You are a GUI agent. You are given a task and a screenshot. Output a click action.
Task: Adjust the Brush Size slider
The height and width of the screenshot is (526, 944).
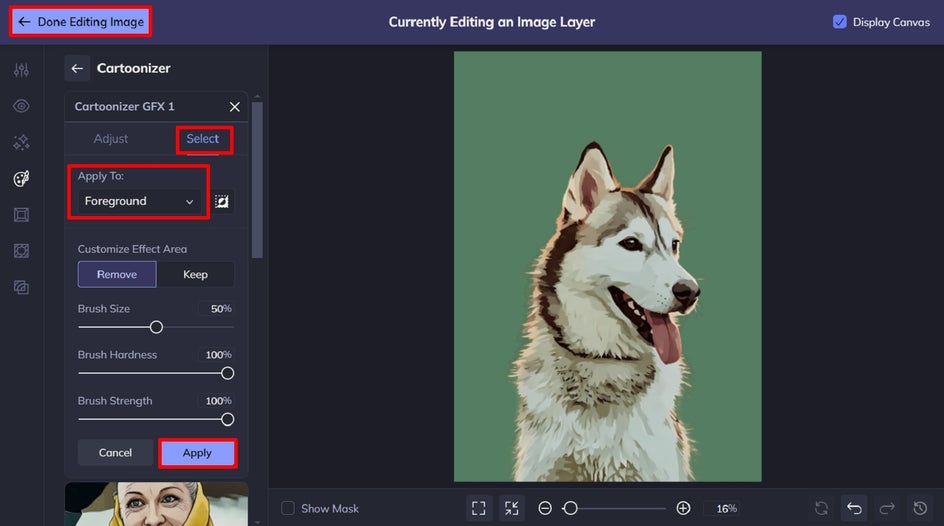click(156, 327)
